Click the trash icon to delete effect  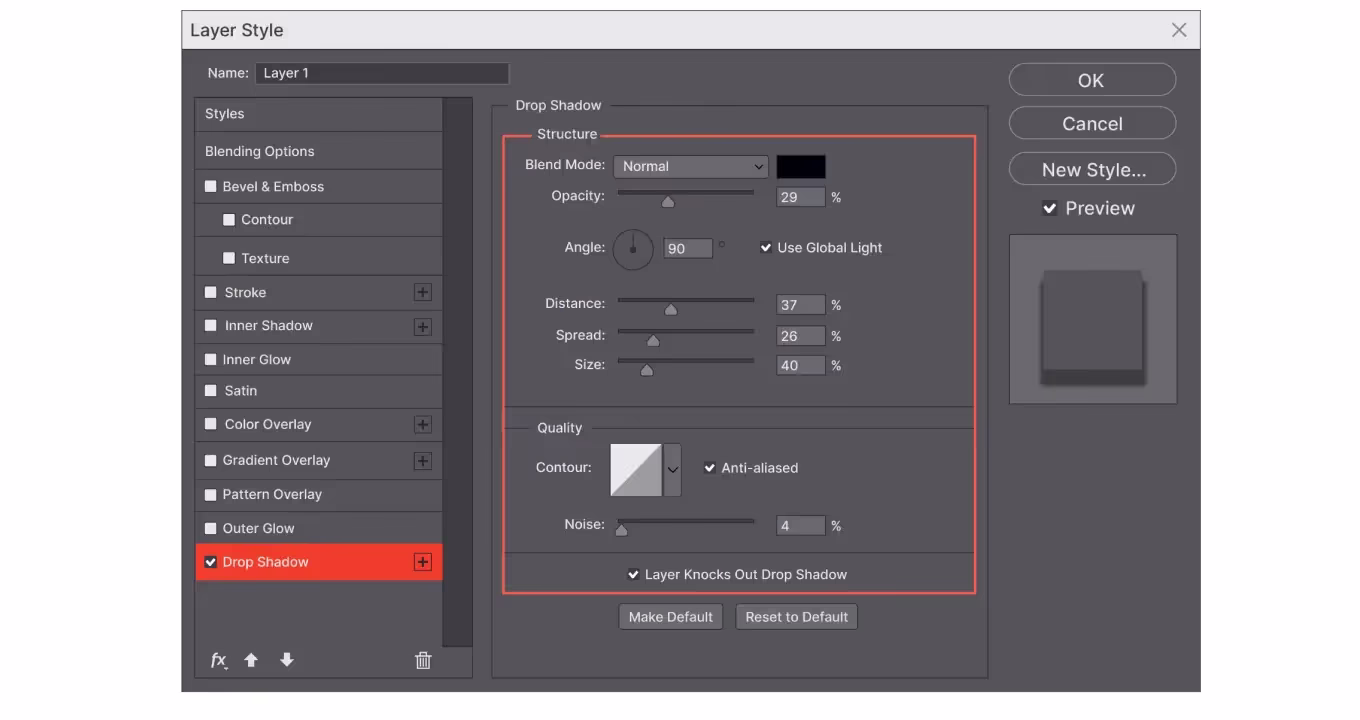(423, 660)
